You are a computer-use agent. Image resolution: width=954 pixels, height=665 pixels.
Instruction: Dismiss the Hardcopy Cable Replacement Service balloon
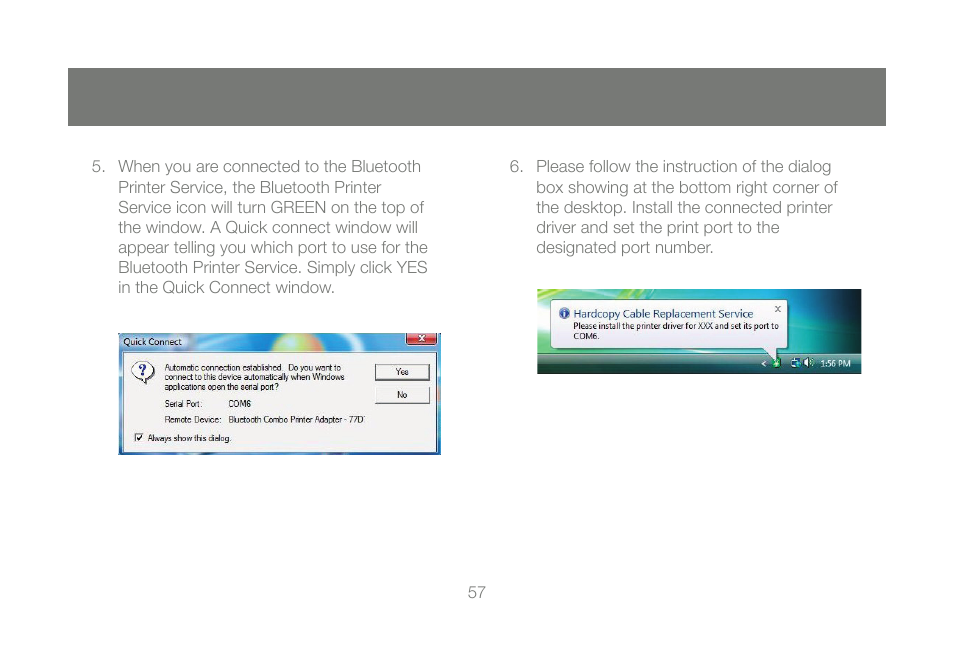tap(778, 309)
